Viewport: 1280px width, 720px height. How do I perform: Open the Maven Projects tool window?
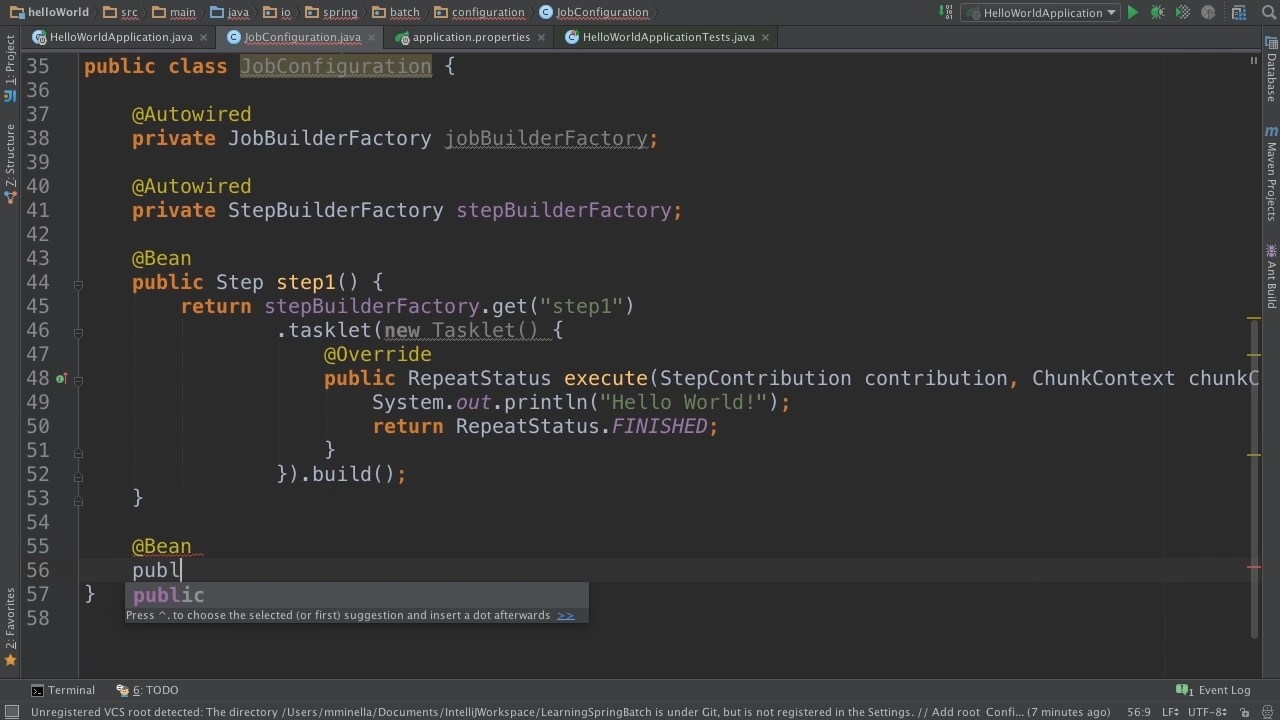point(1271,174)
